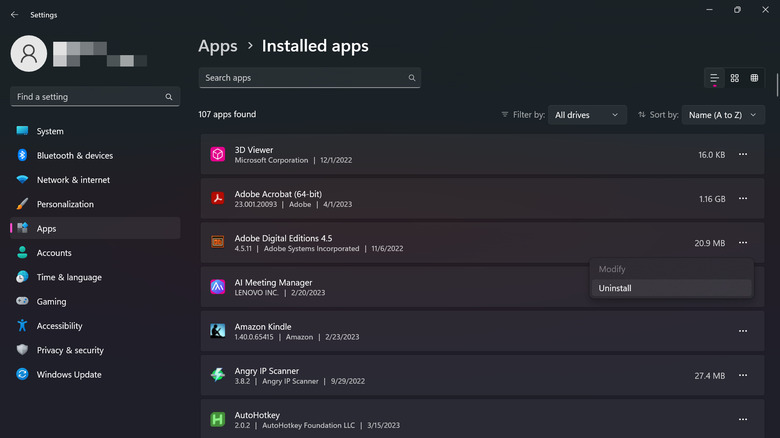Viewport: 780px width, 438px height.
Task: Open Bluetooth & devices settings
Action: [75, 156]
